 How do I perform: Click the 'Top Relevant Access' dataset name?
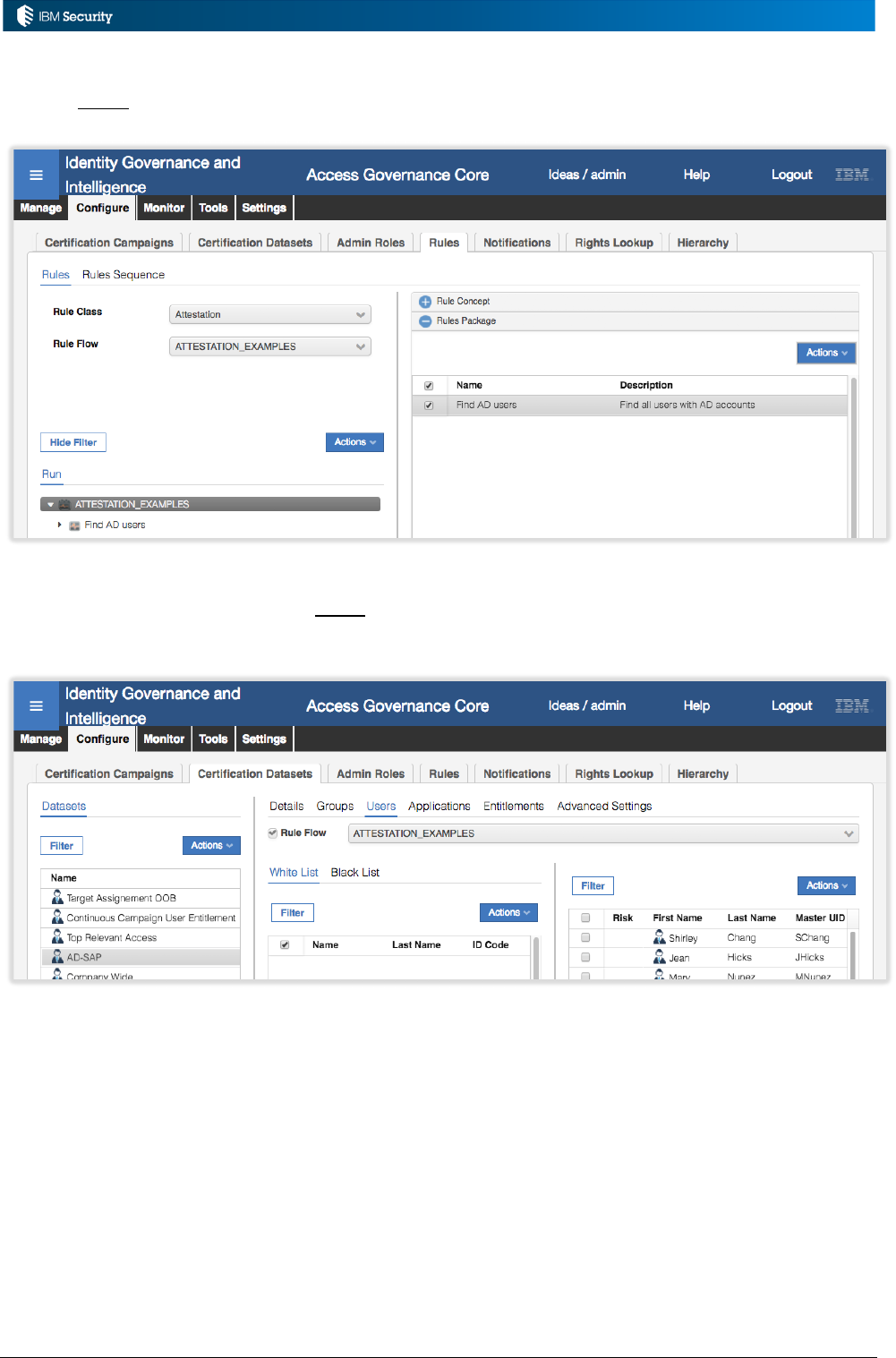[112, 938]
